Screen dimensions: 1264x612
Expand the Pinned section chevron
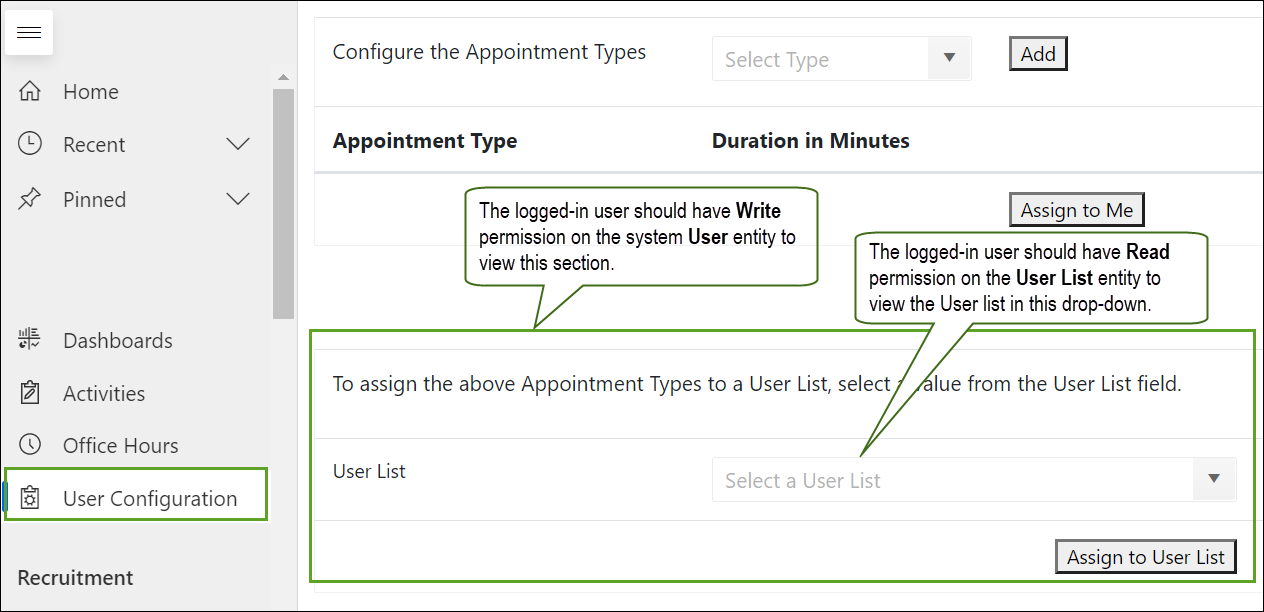pos(238,199)
